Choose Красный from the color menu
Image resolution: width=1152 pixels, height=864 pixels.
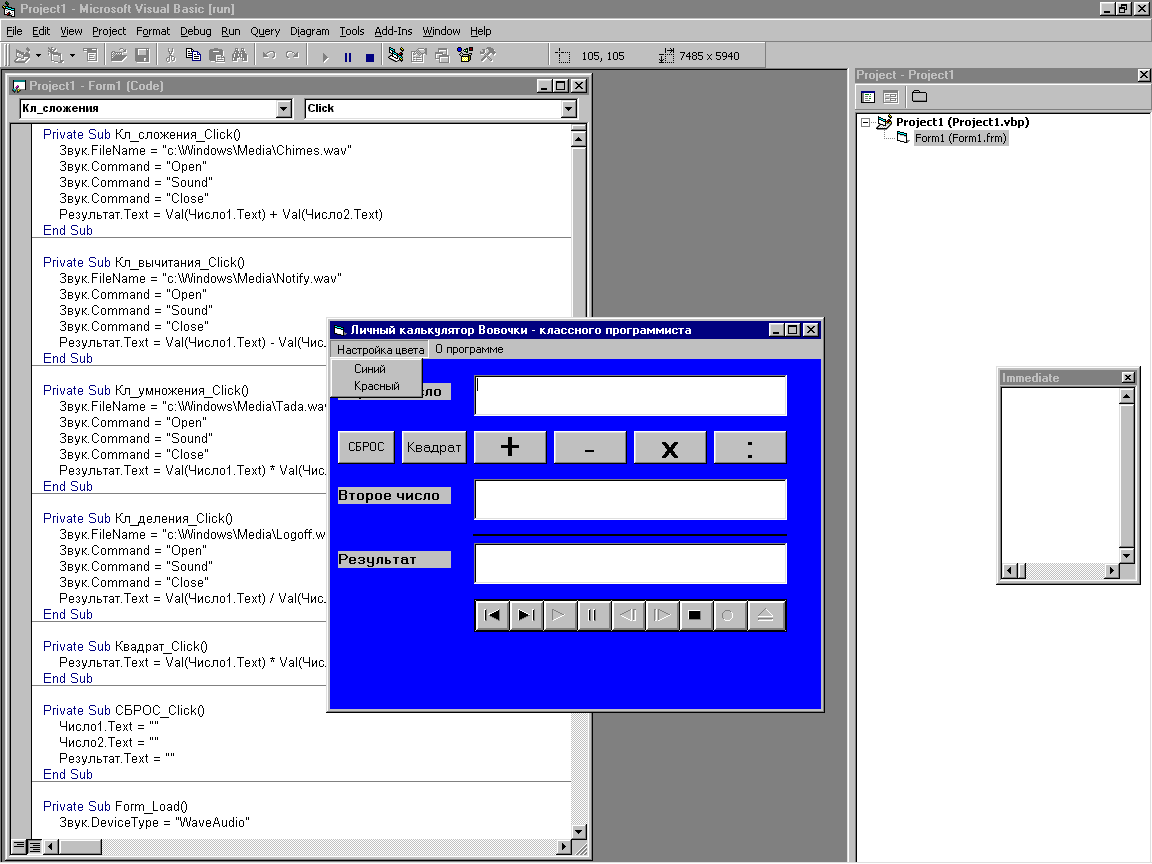[376, 386]
